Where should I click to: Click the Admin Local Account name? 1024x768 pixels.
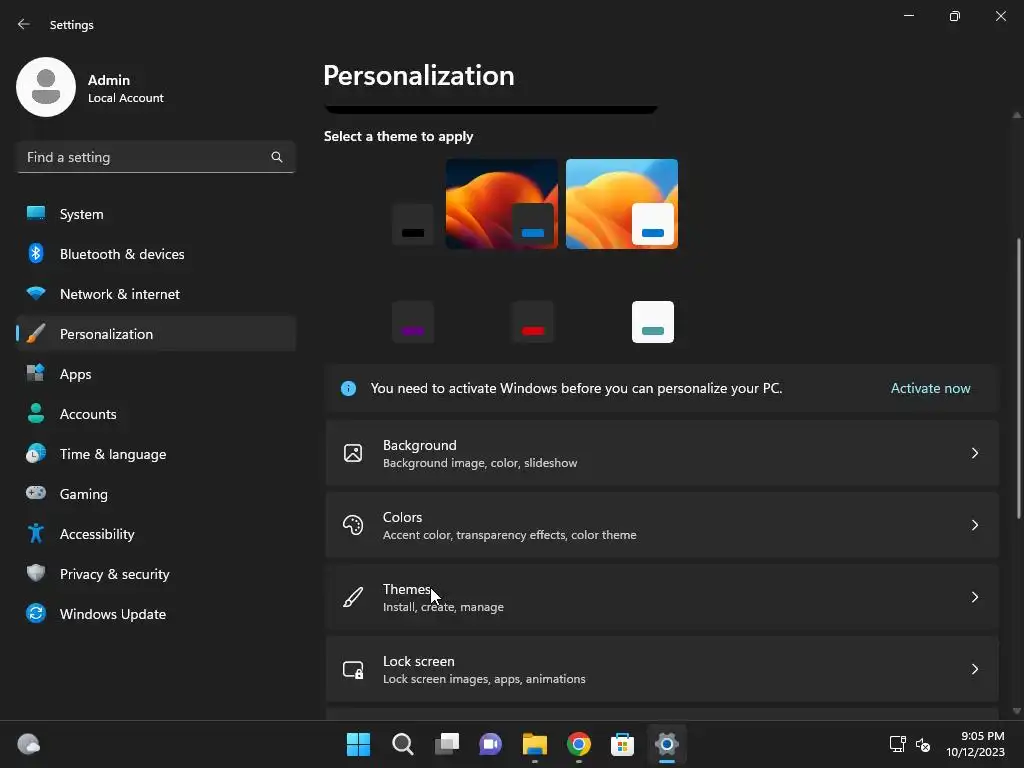(125, 88)
